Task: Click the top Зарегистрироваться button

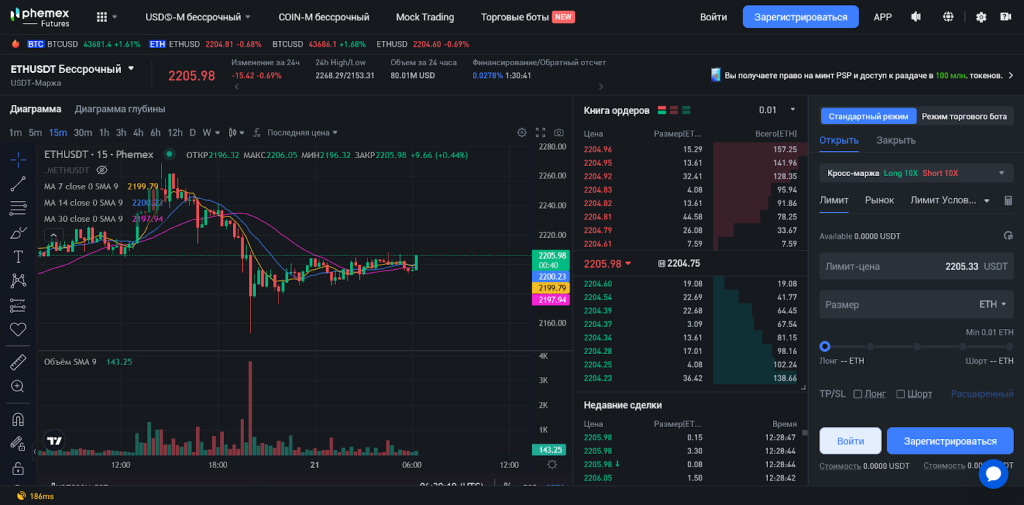Action: (x=801, y=17)
